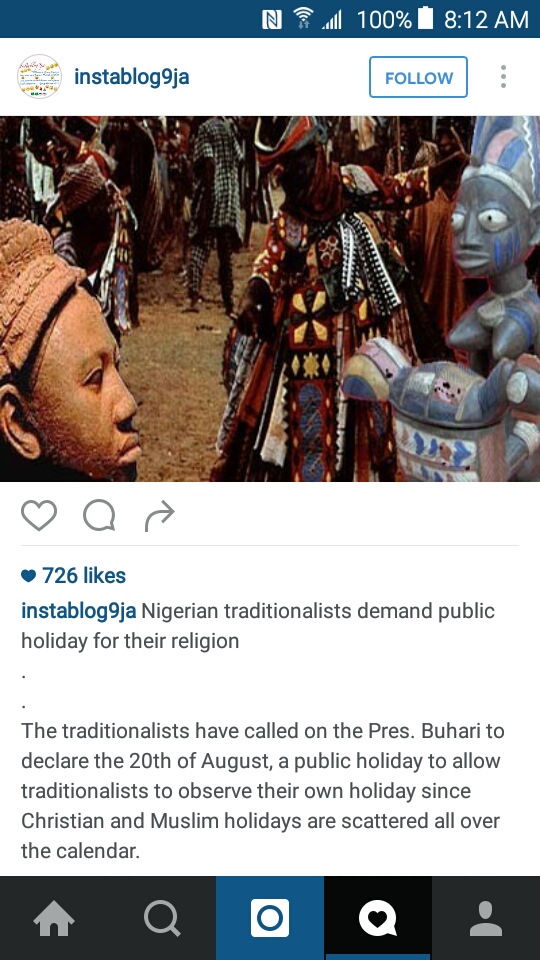Tap the small filled heart beside likes count
Image resolution: width=540 pixels, height=960 pixels.
pyautogui.click(x=28, y=576)
